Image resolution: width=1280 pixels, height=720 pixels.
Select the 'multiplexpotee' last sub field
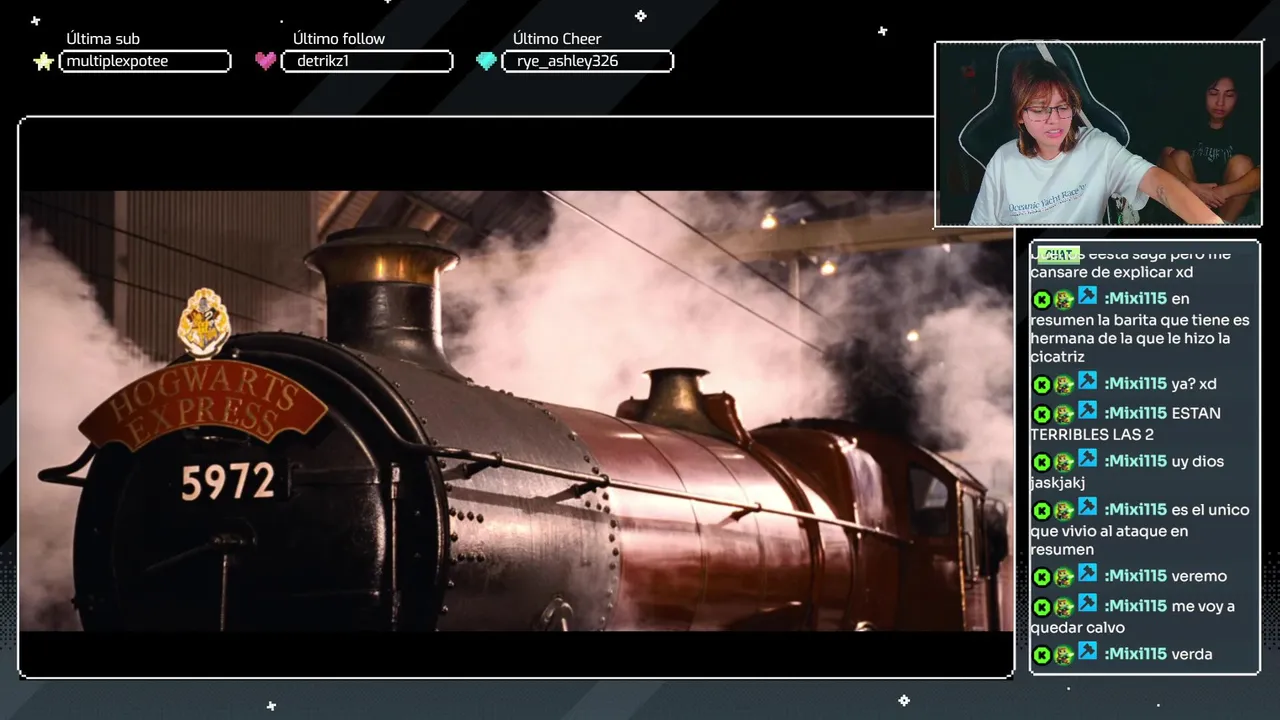click(x=145, y=61)
